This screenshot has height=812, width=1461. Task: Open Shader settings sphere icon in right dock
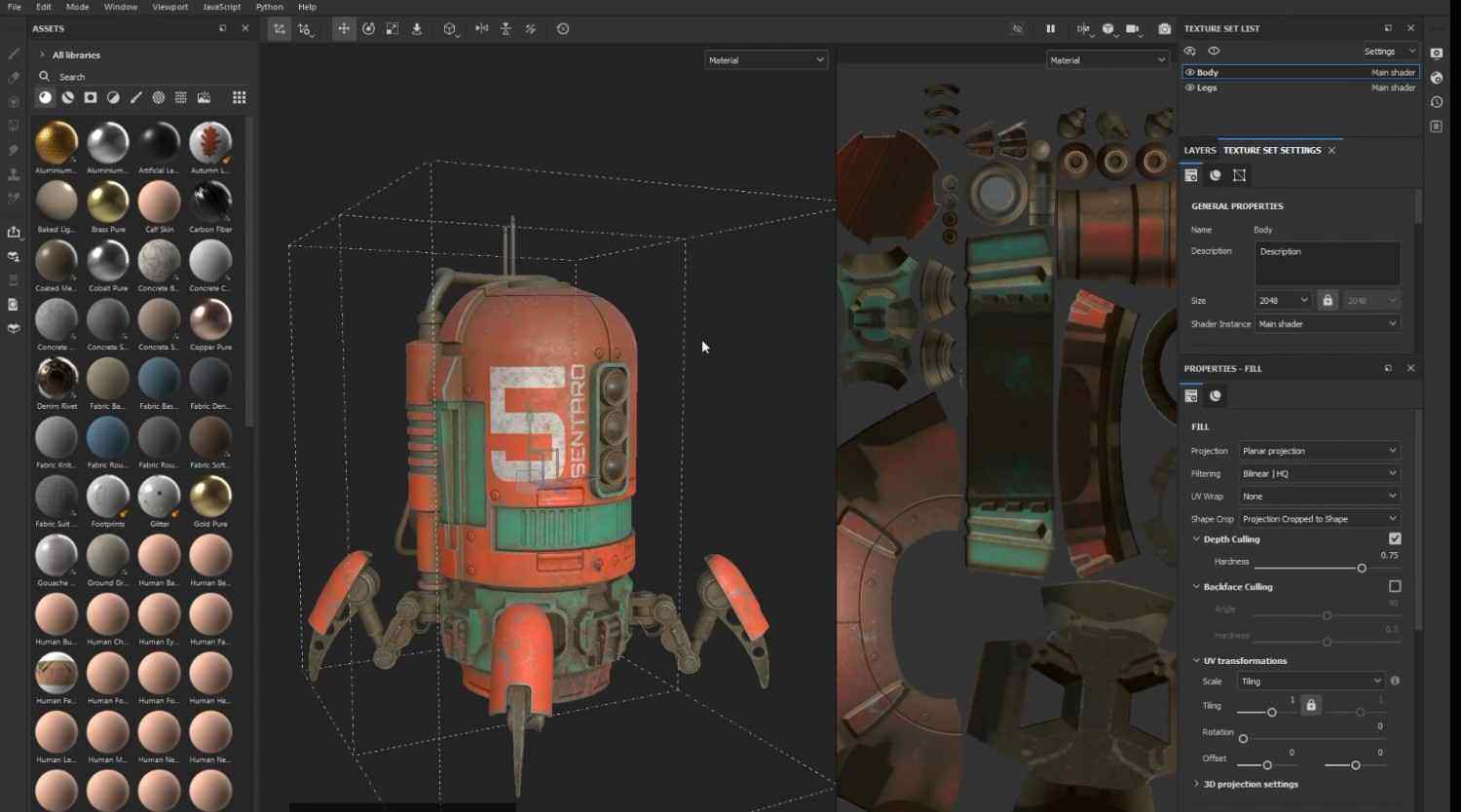pos(1437,78)
